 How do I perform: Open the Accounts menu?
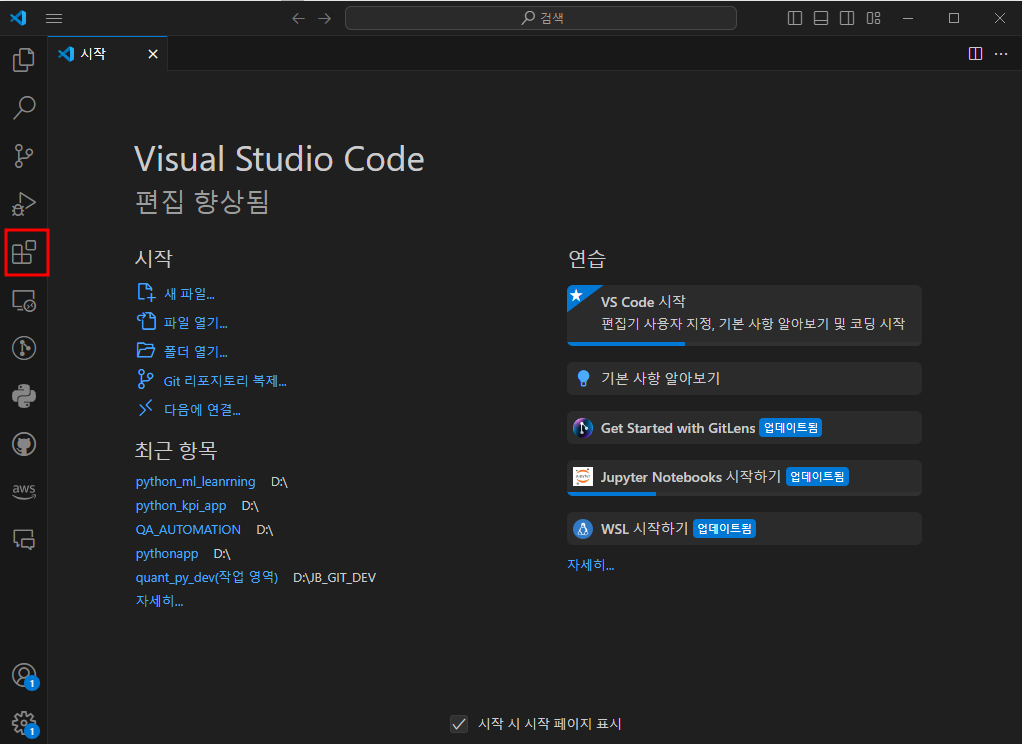coord(24,676)
